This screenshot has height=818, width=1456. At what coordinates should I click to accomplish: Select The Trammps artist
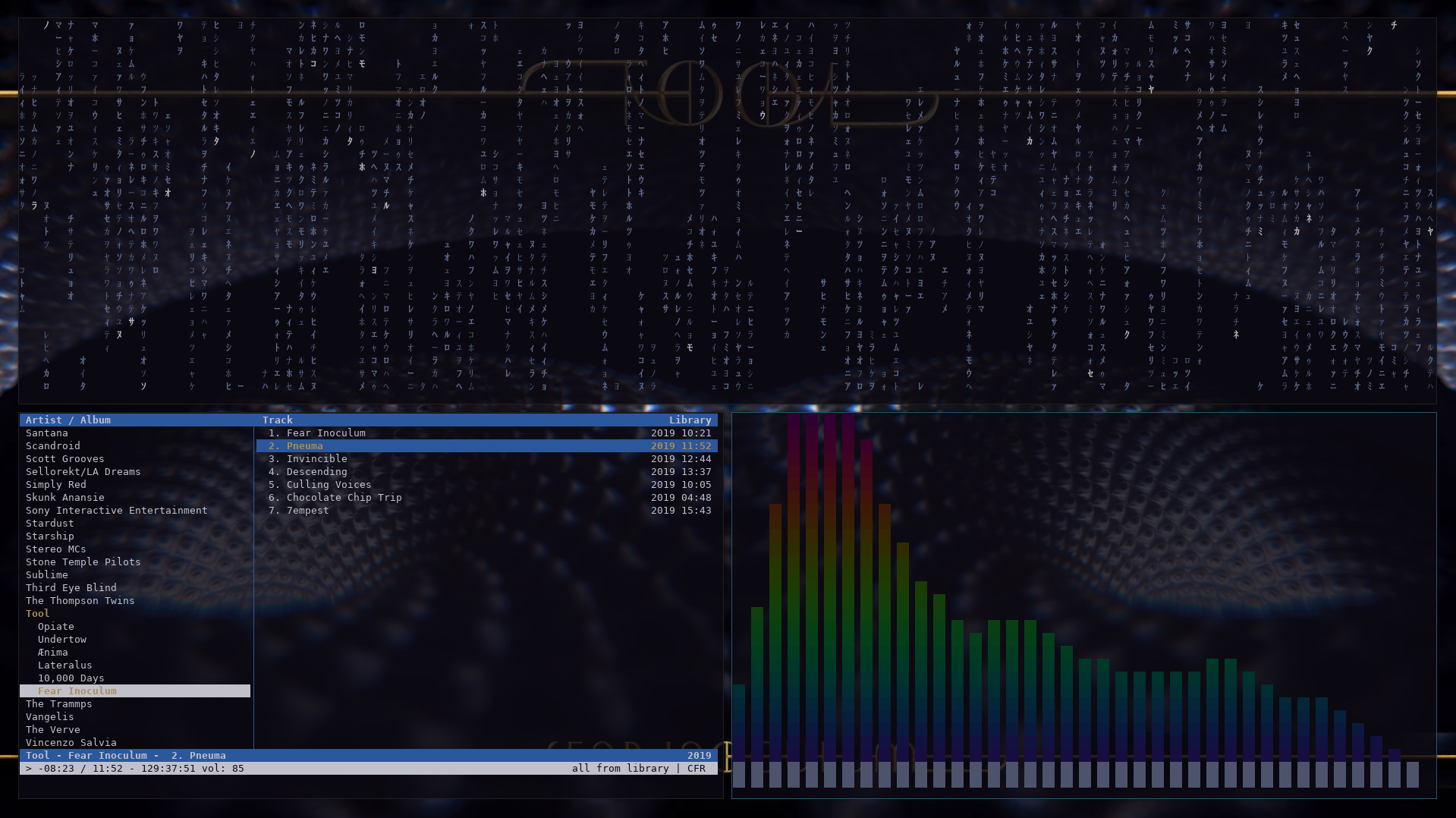58,704
